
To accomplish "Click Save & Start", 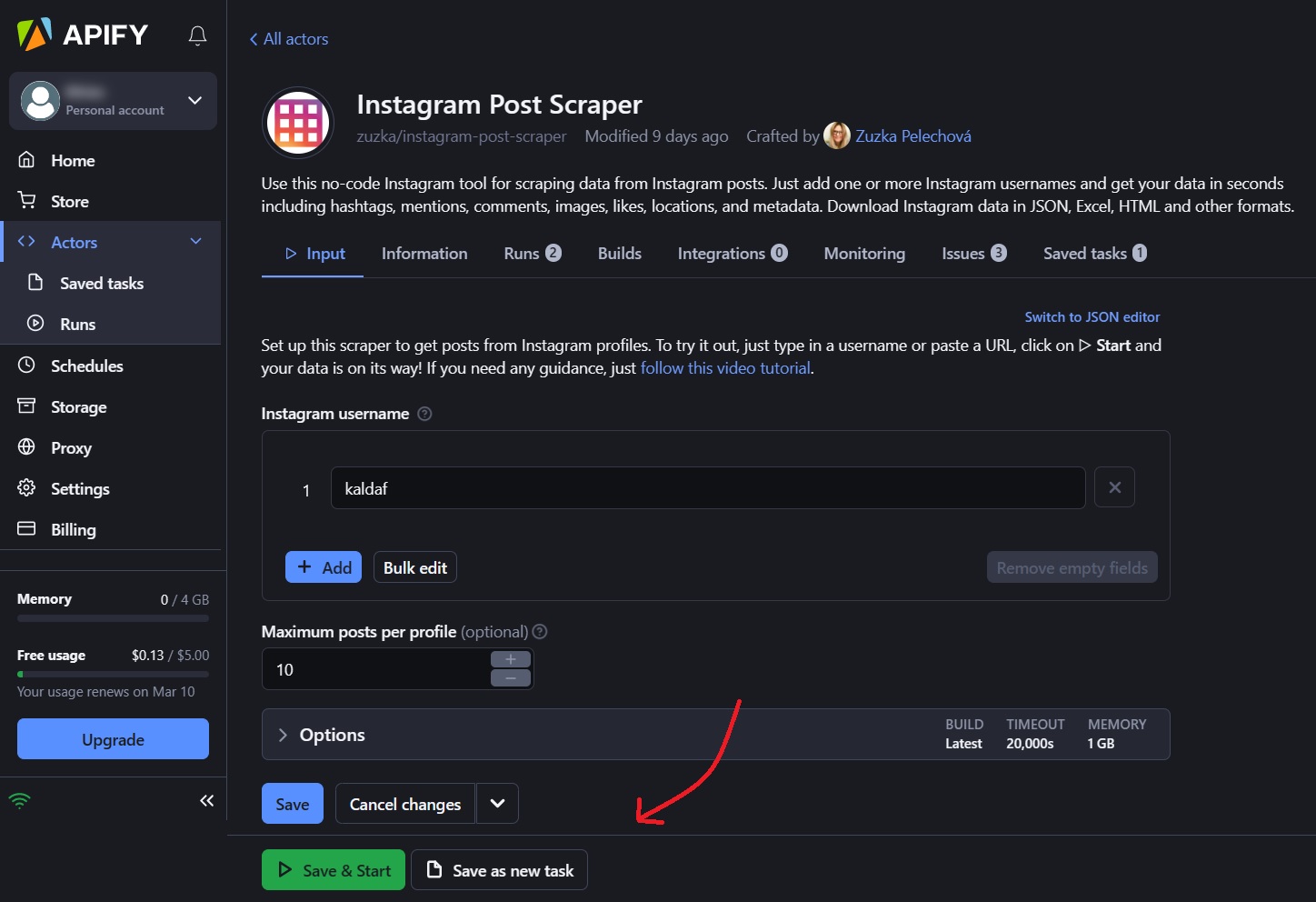I will (333, 870).
